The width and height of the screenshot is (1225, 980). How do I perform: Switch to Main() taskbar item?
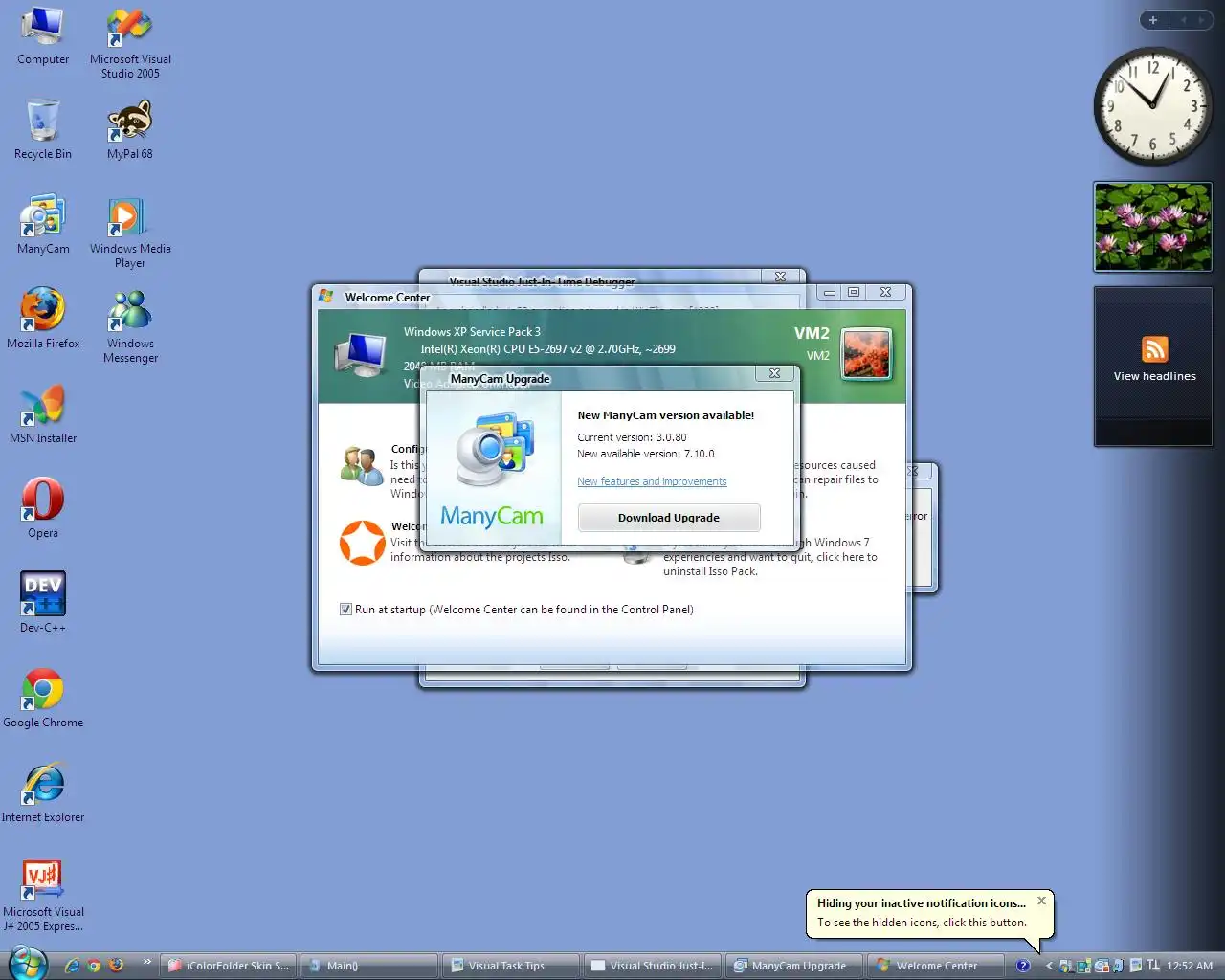368,966
